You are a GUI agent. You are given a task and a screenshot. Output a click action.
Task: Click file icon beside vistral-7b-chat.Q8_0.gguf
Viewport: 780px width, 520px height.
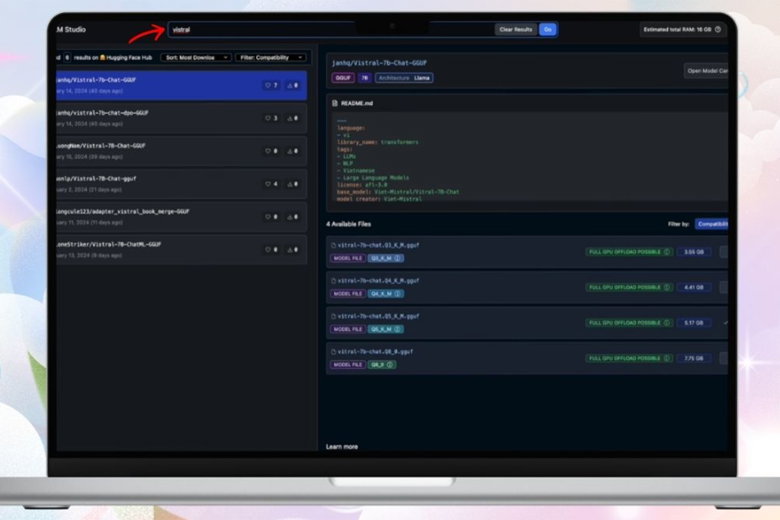click(333, 351)
